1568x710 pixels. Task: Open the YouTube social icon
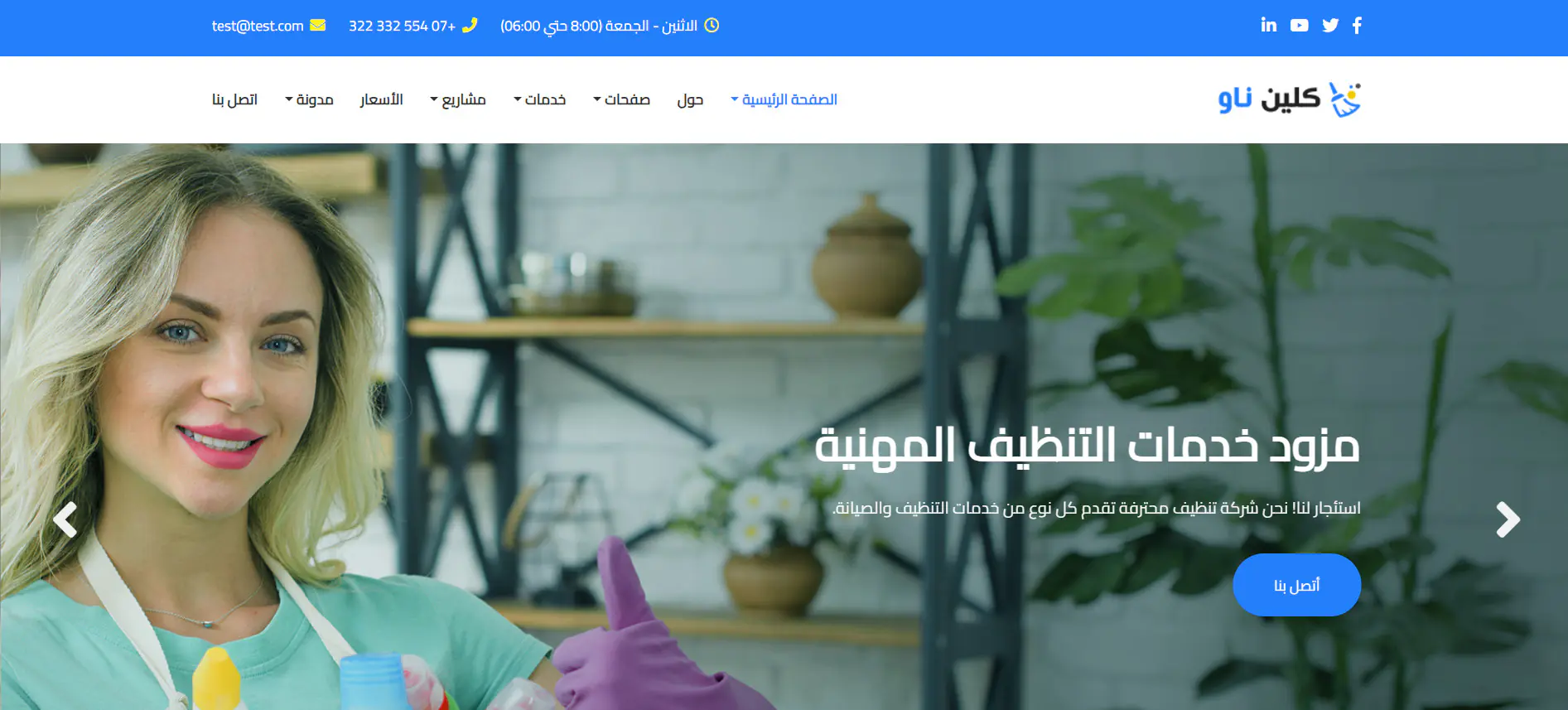[x=1300, y=26]
